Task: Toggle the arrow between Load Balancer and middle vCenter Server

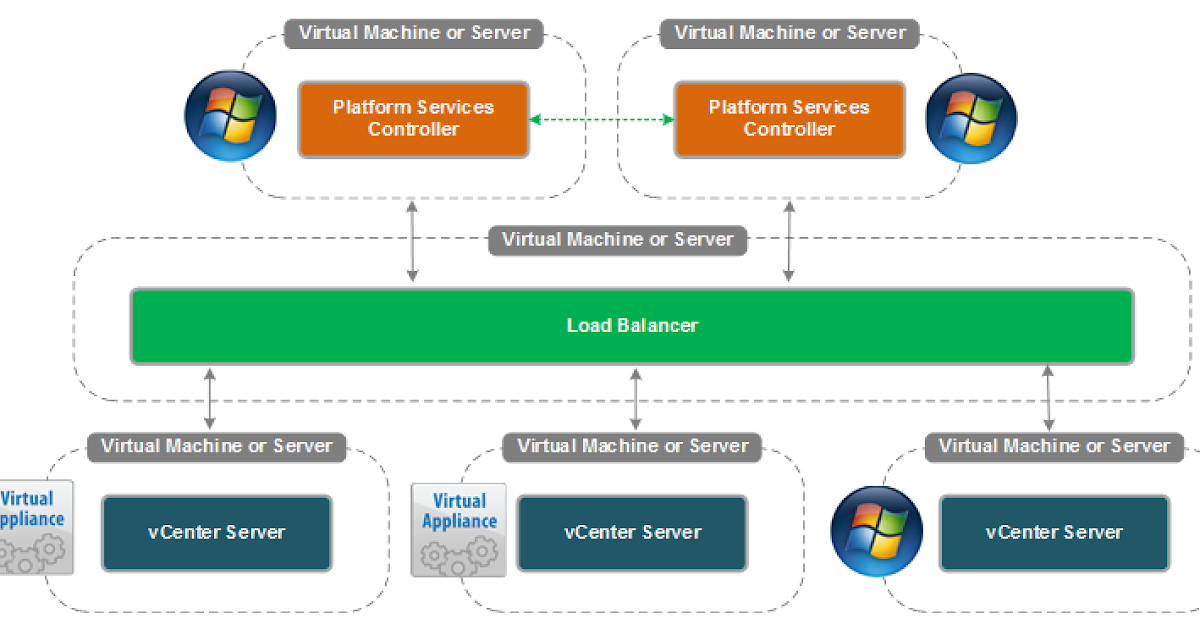Action: coord(633,398)
